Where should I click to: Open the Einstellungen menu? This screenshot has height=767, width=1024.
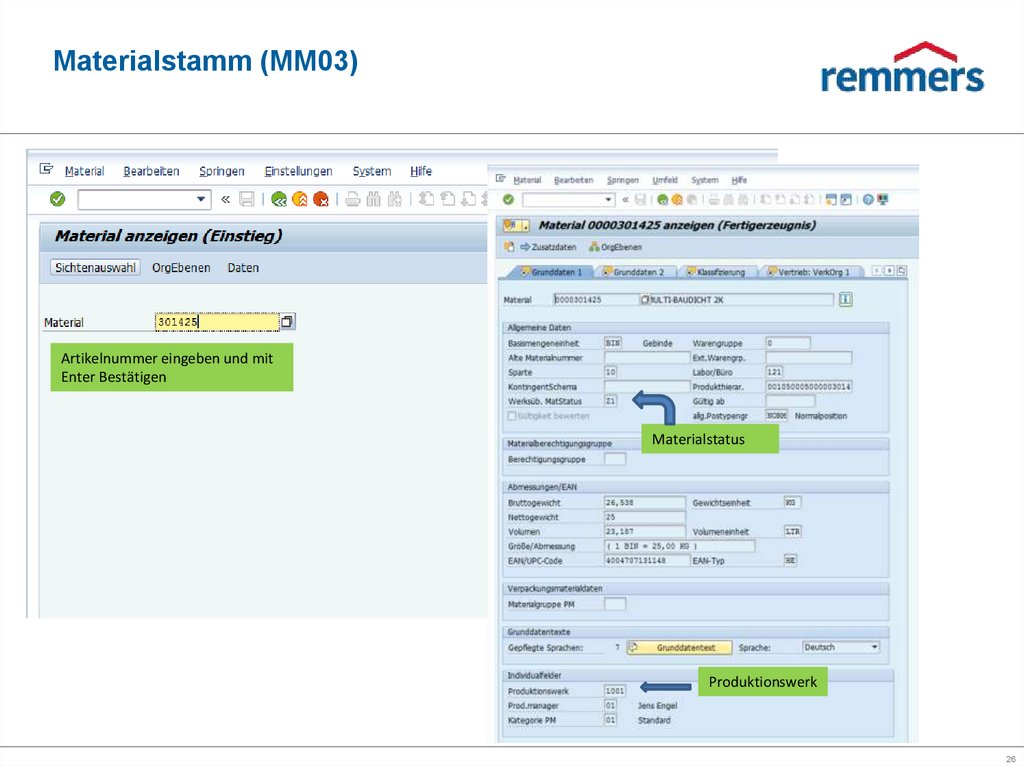click(x=298, y=171)
